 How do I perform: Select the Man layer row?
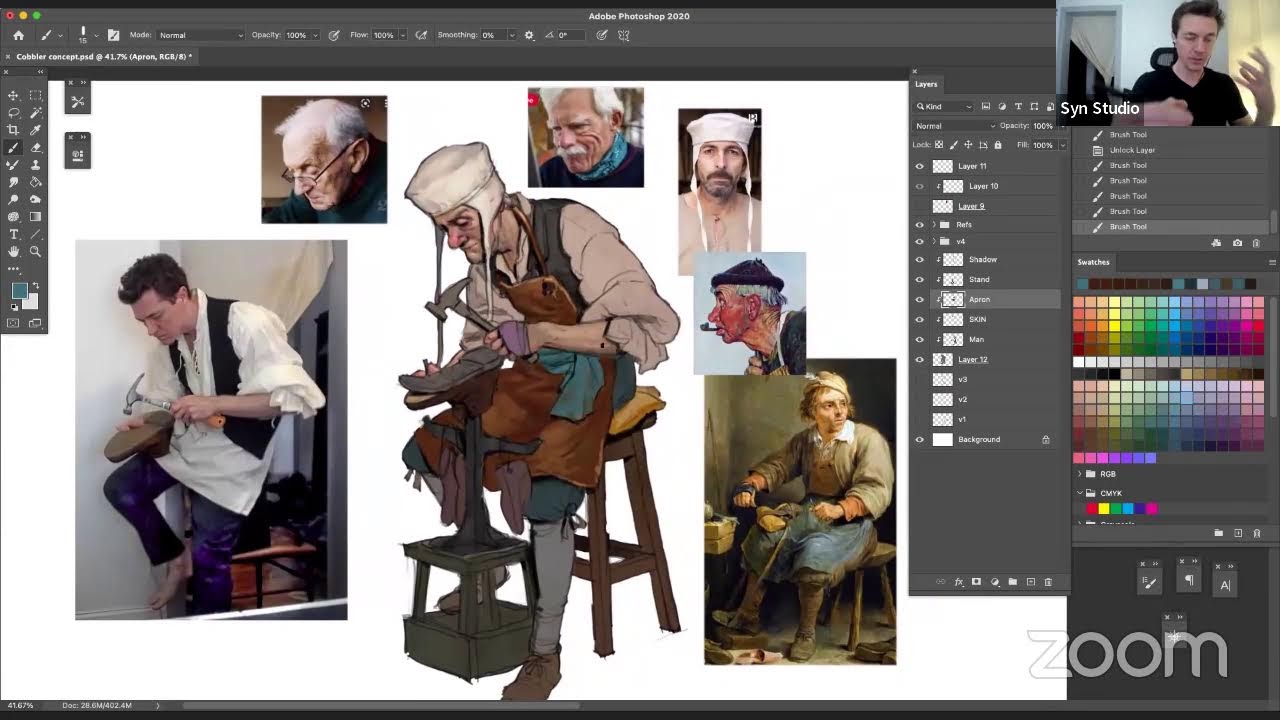pos(985,339)
